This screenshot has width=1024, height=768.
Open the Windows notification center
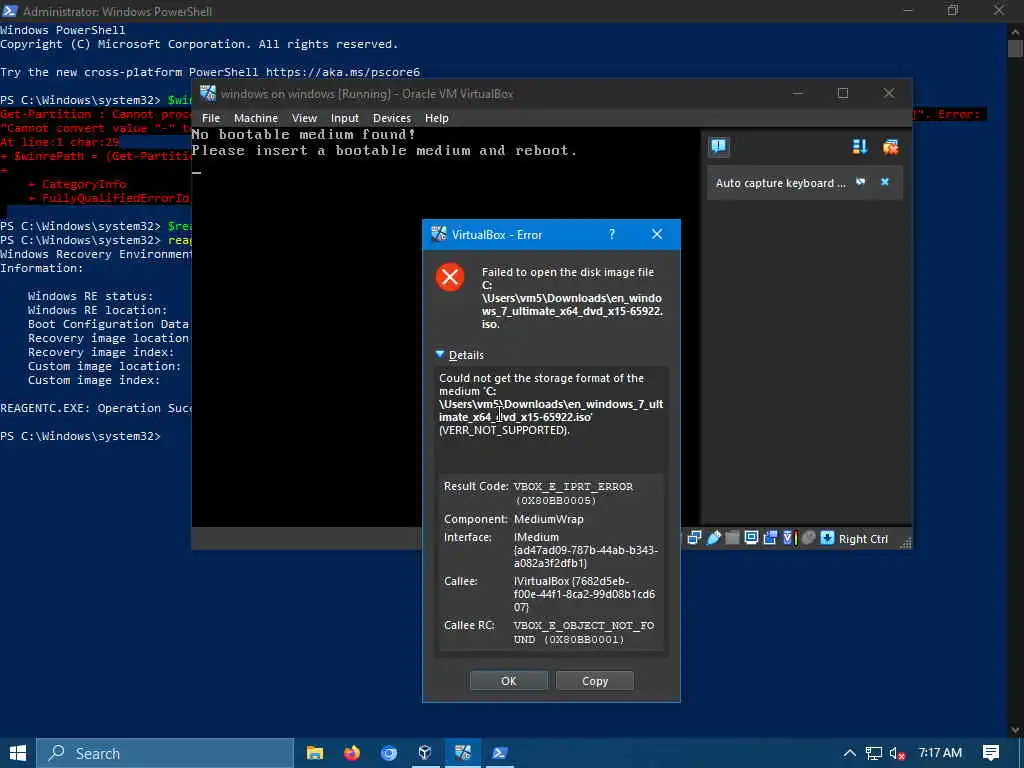[991, 753]
